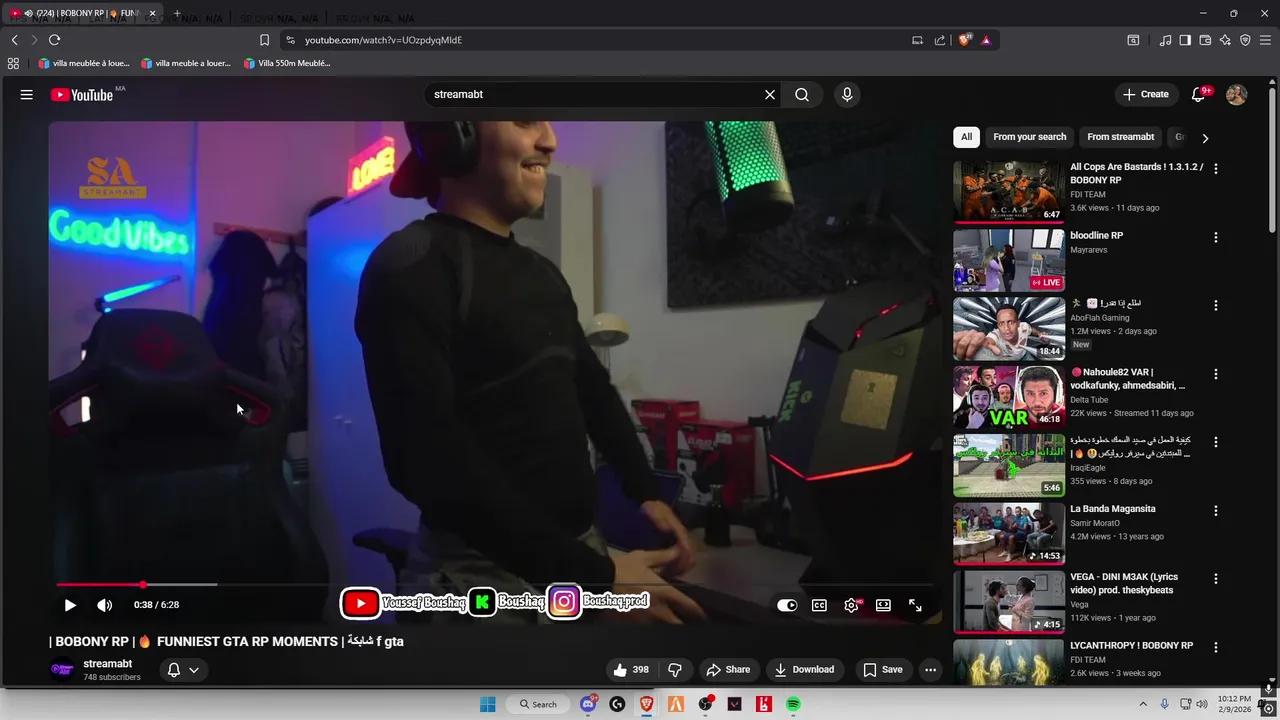Open more actions ellipsis under video
The height and width of the screenshot is (720, 1280).
click(x=930, y=670)
